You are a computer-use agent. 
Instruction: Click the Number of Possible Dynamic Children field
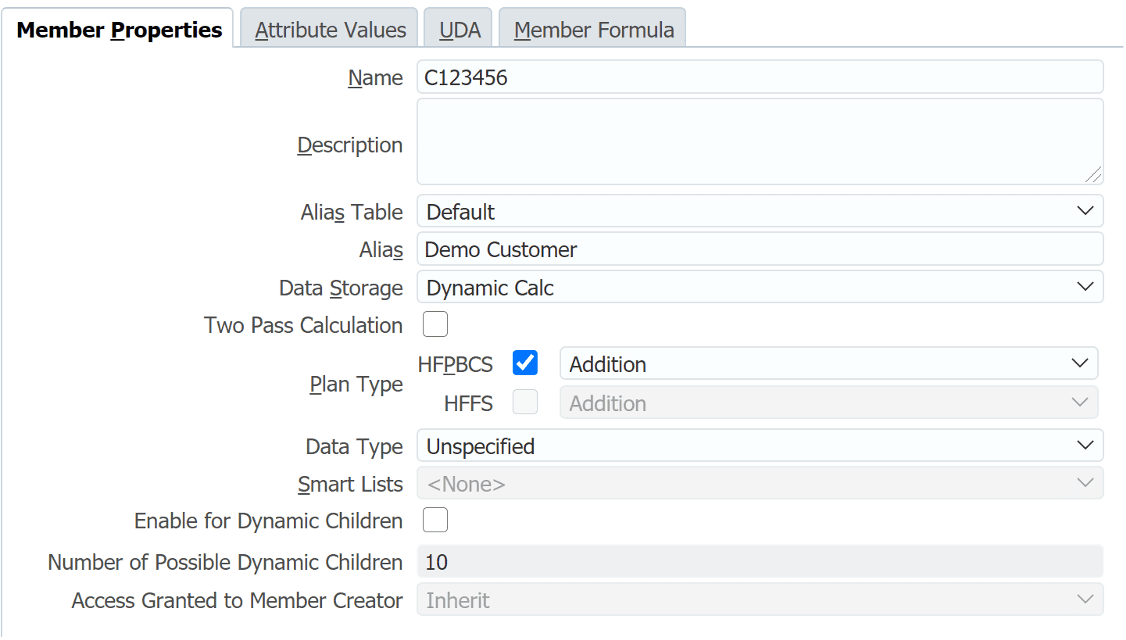pyautogui.click(x=759, y=562)
